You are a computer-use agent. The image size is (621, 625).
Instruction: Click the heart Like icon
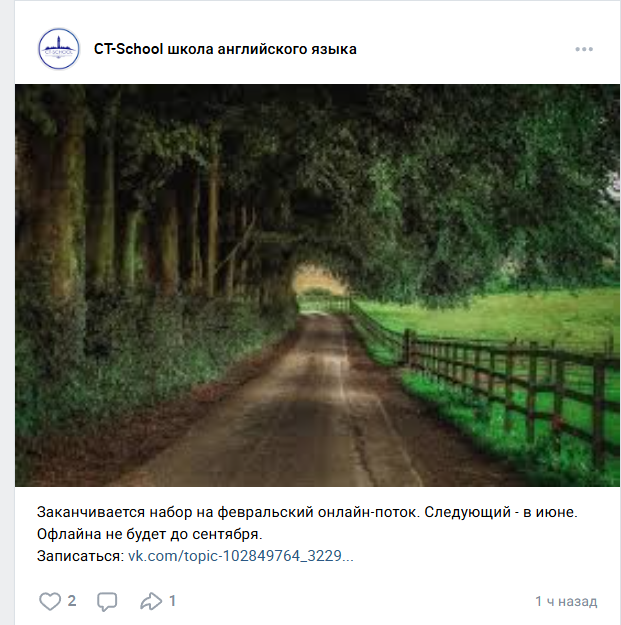50,601
